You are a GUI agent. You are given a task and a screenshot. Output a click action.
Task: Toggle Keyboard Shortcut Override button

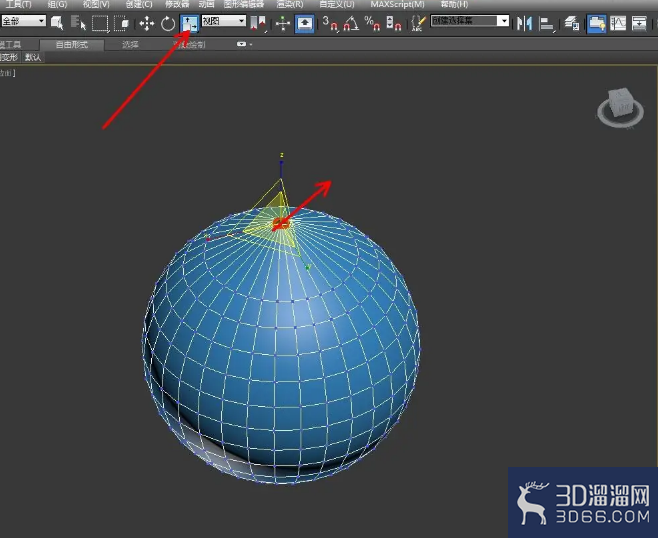tap(305, 24)
